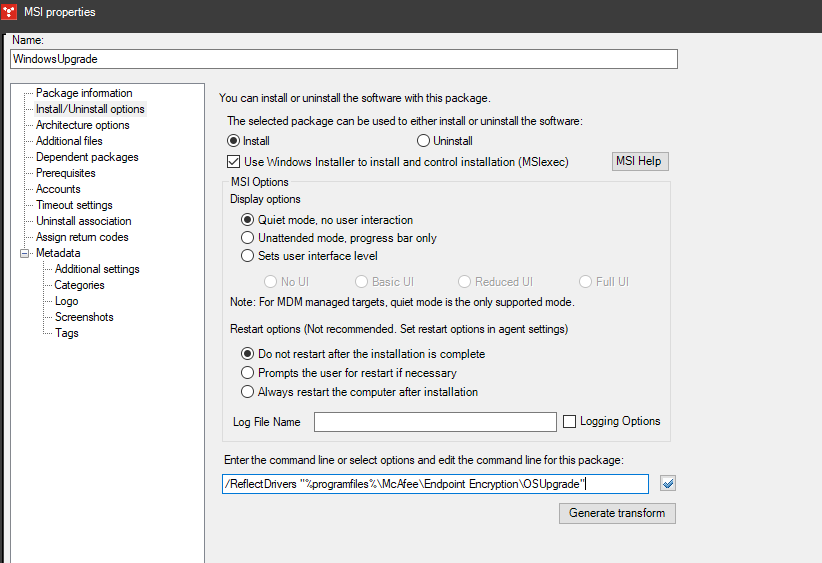Click the checkmark icon beside command line
Viewport: 822px width, 563px height.
click(668, 484)
